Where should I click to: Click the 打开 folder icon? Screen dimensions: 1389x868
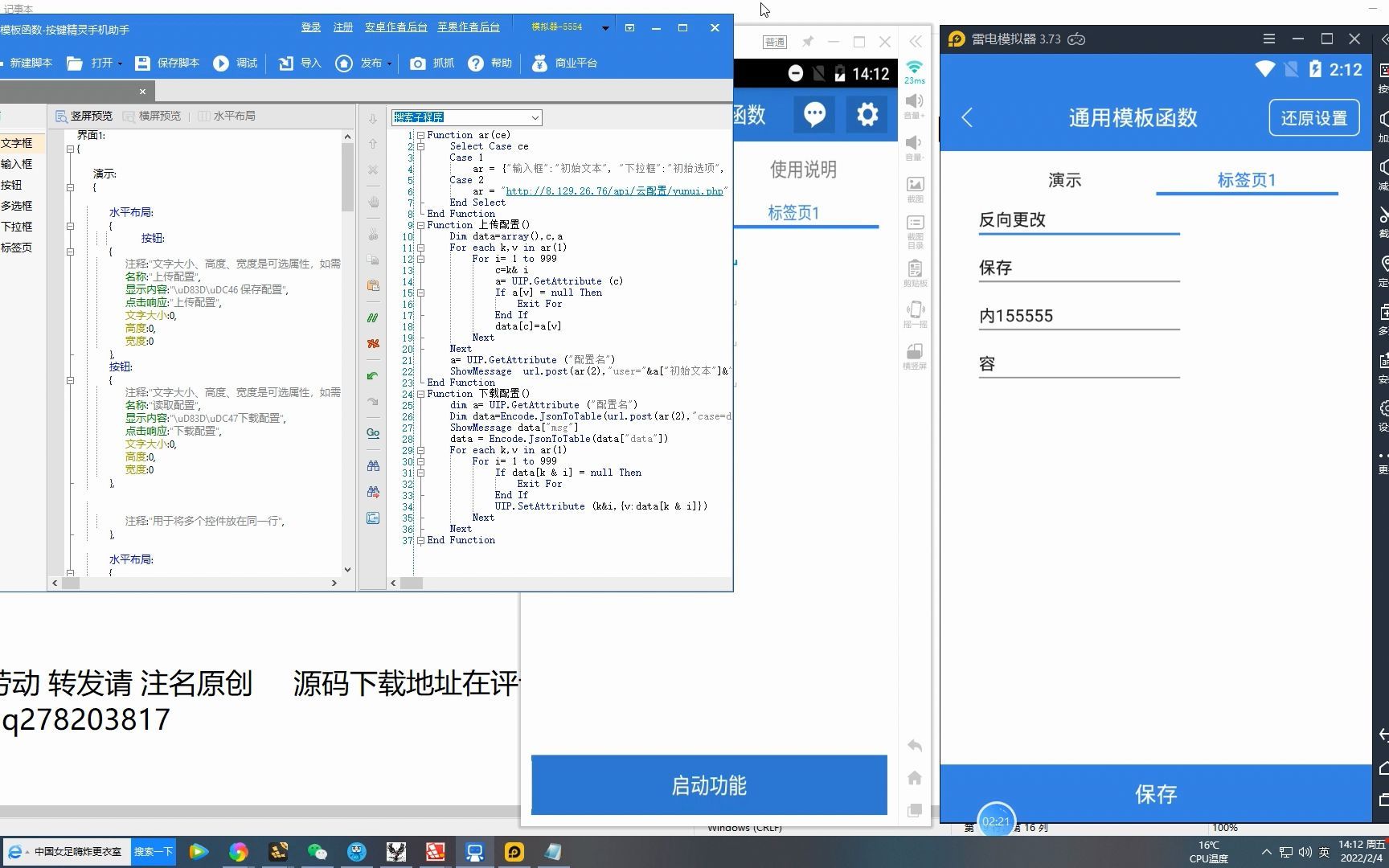click(x=75, y=63)
